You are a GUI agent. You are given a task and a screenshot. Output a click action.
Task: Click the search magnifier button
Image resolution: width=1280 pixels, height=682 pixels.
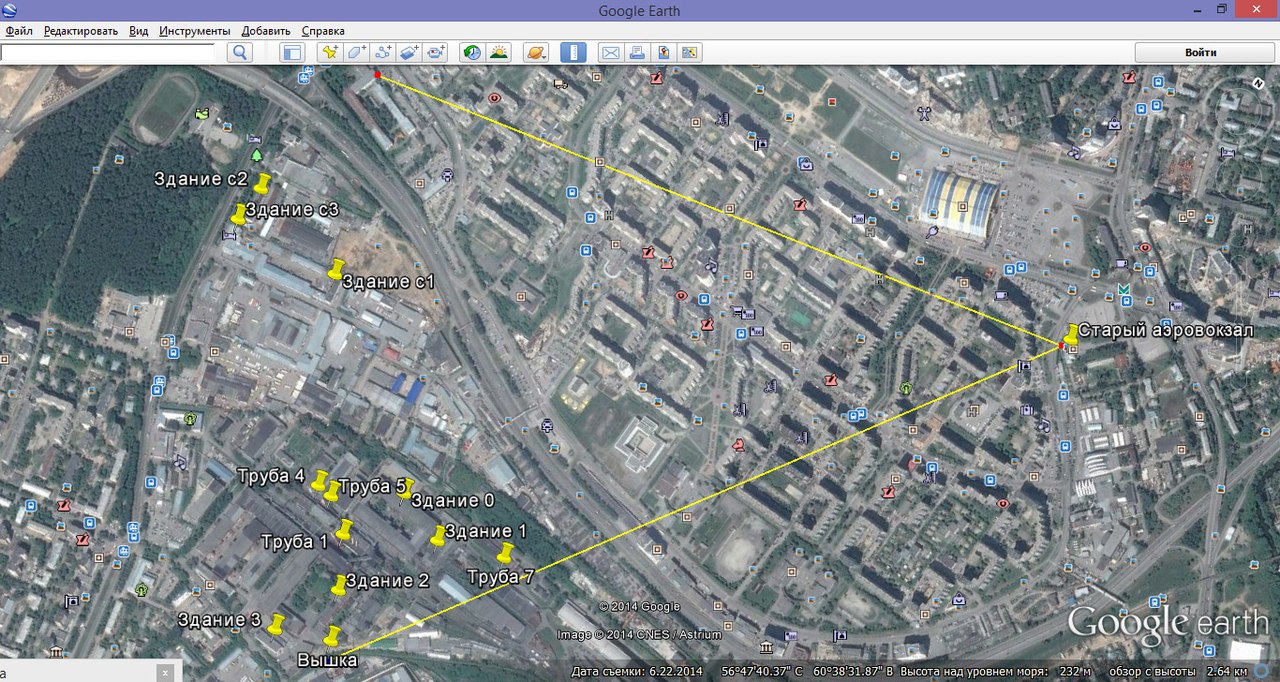[240, 53]
